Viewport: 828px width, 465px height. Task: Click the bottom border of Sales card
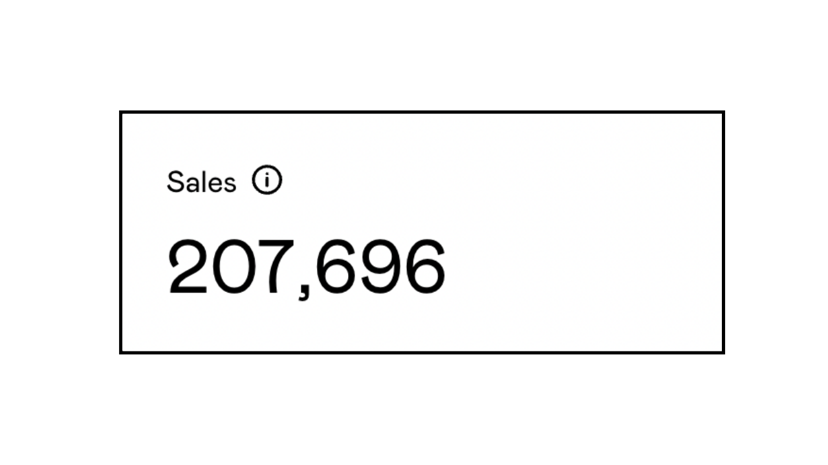[x=422, y=352]
